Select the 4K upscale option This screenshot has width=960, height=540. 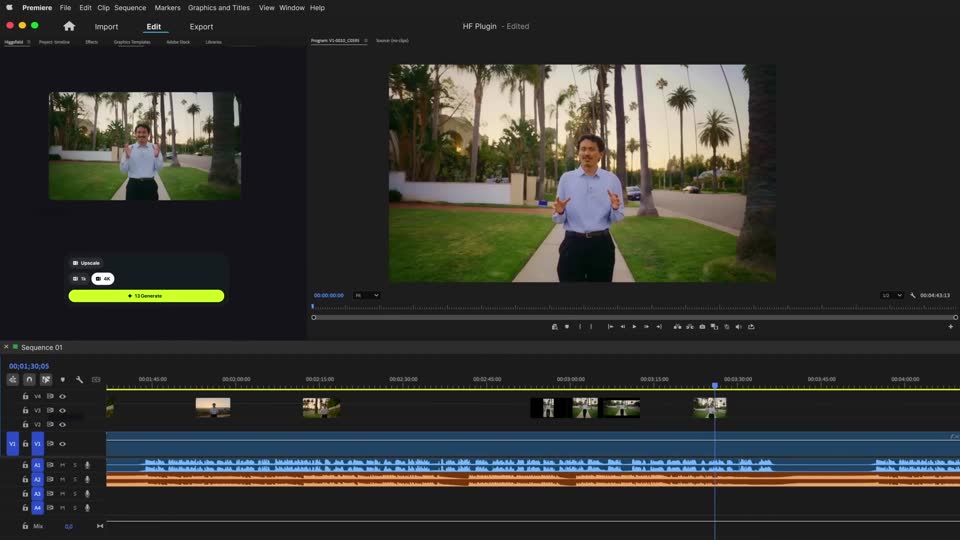(x=103, y=279)
